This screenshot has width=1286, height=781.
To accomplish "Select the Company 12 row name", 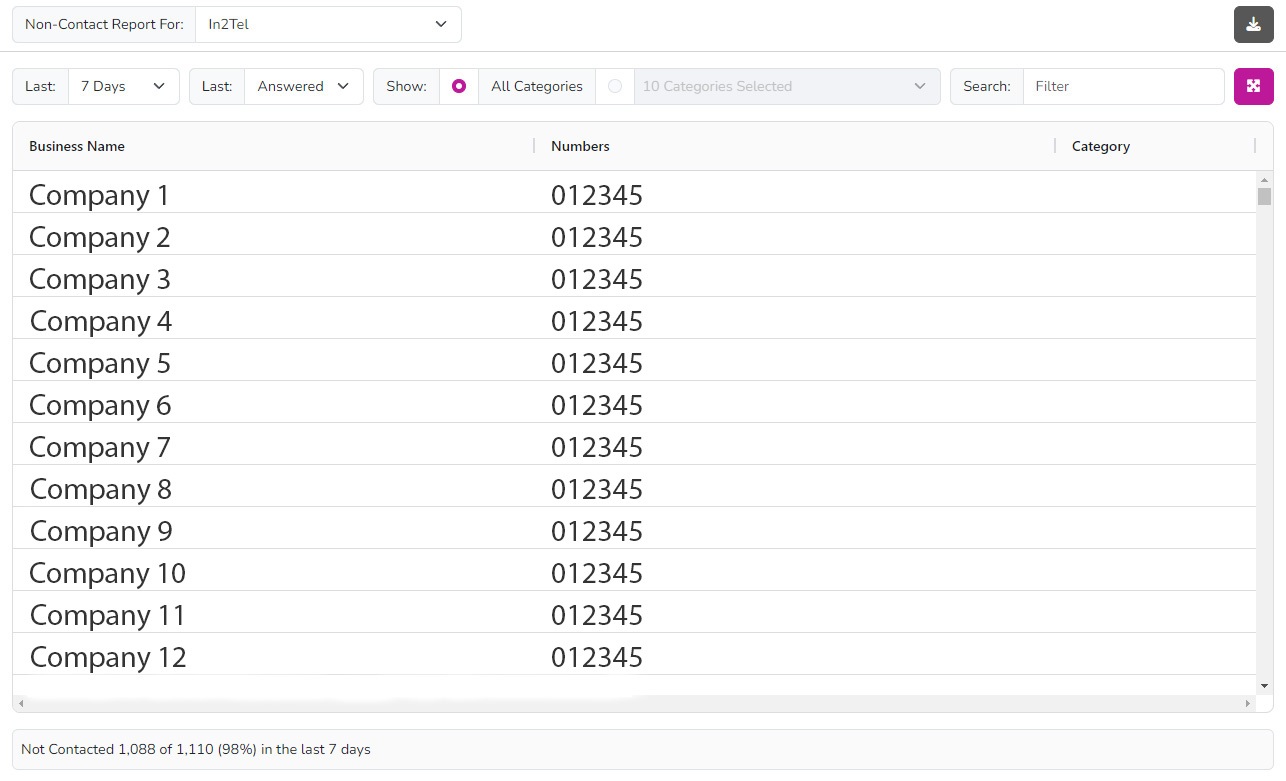I will pyautogui.click(x=108, y=658).
